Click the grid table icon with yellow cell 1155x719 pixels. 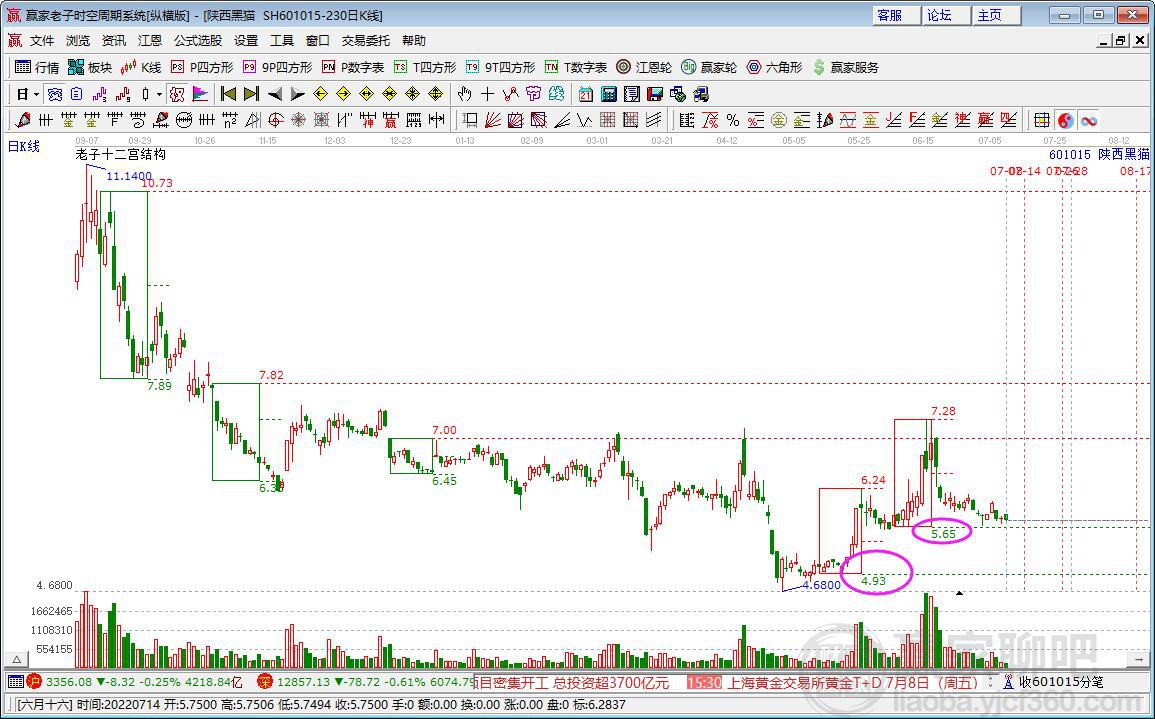pos(1042,119)
